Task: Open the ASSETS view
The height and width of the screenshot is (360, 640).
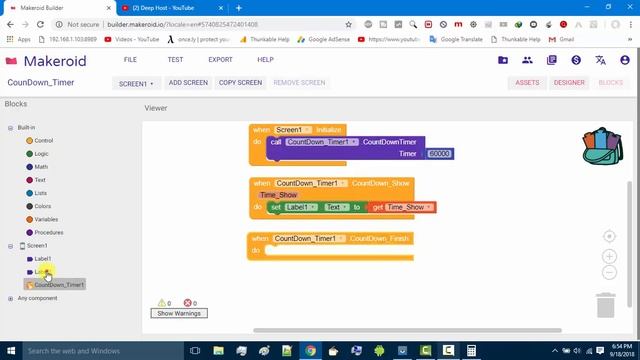Action: [x=527, y=82]
